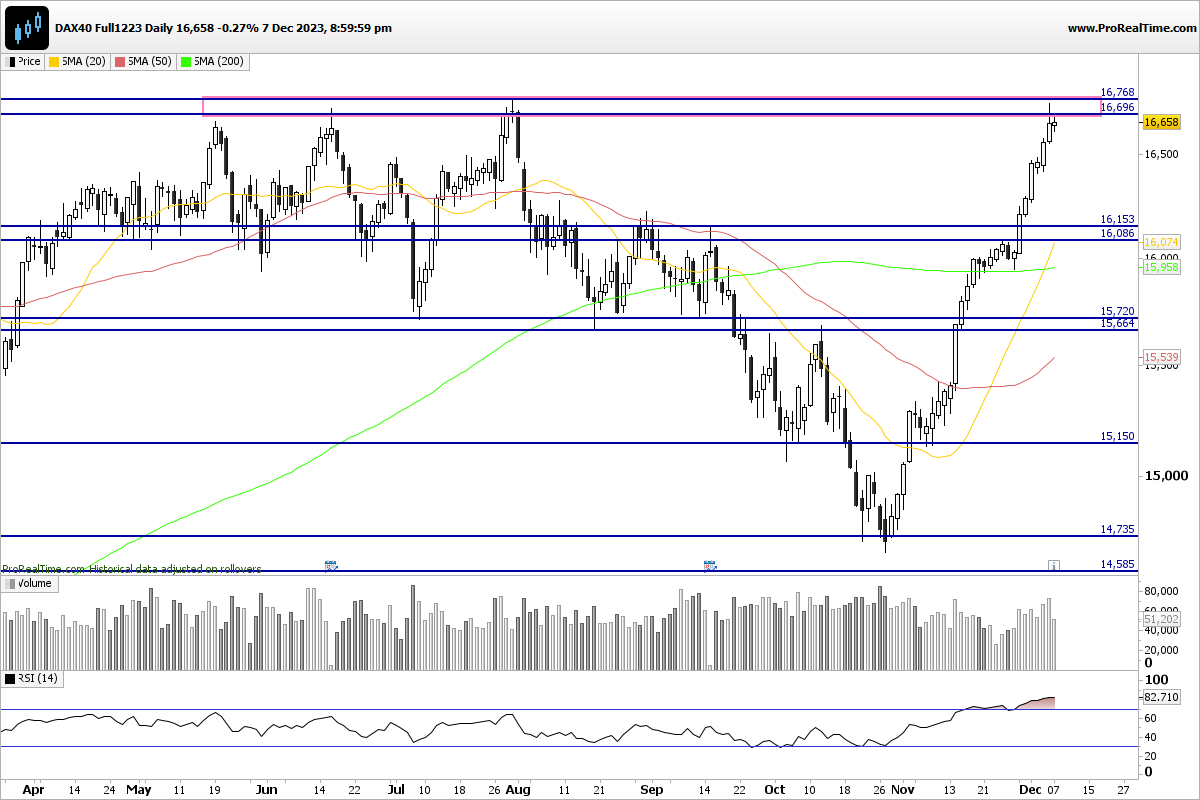Click the 15,720 level label
1200x800 pixels.
(1117, 311)
